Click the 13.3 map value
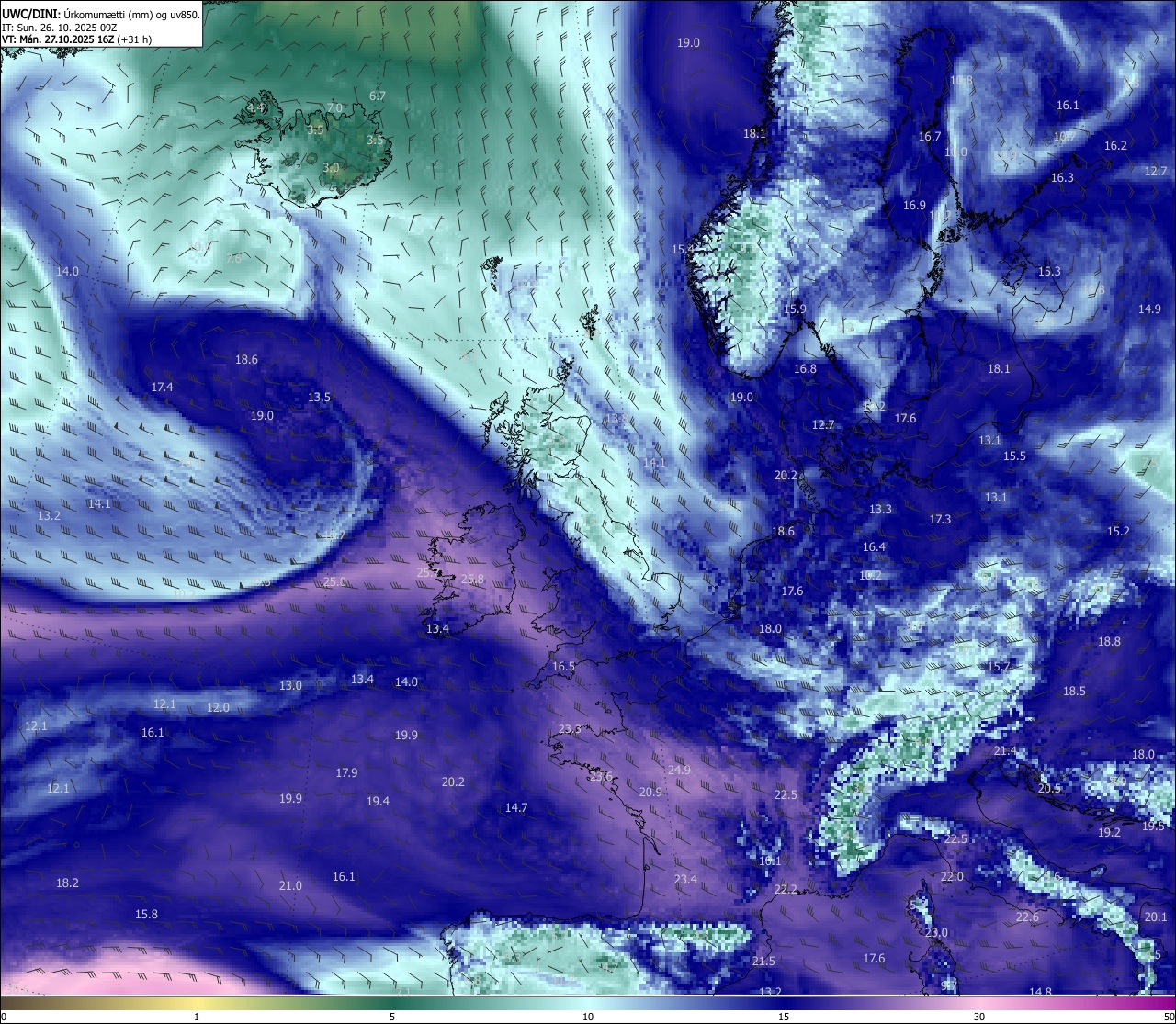 880,509
